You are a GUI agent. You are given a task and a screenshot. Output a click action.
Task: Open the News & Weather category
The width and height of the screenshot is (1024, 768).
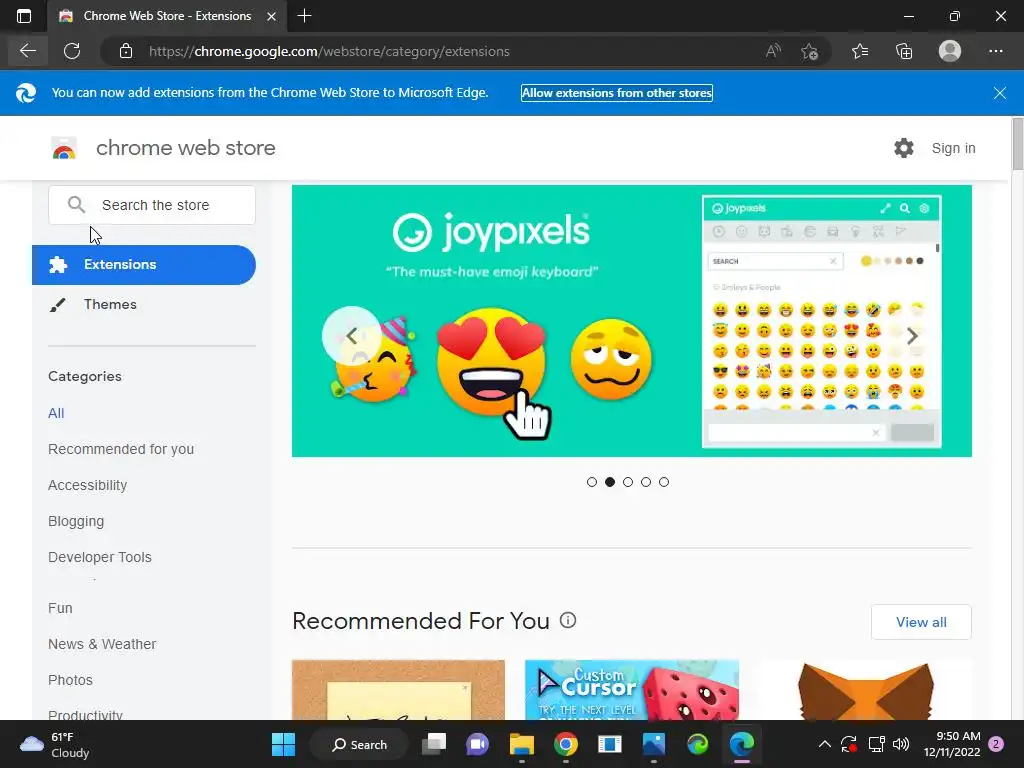coord(102,644)
